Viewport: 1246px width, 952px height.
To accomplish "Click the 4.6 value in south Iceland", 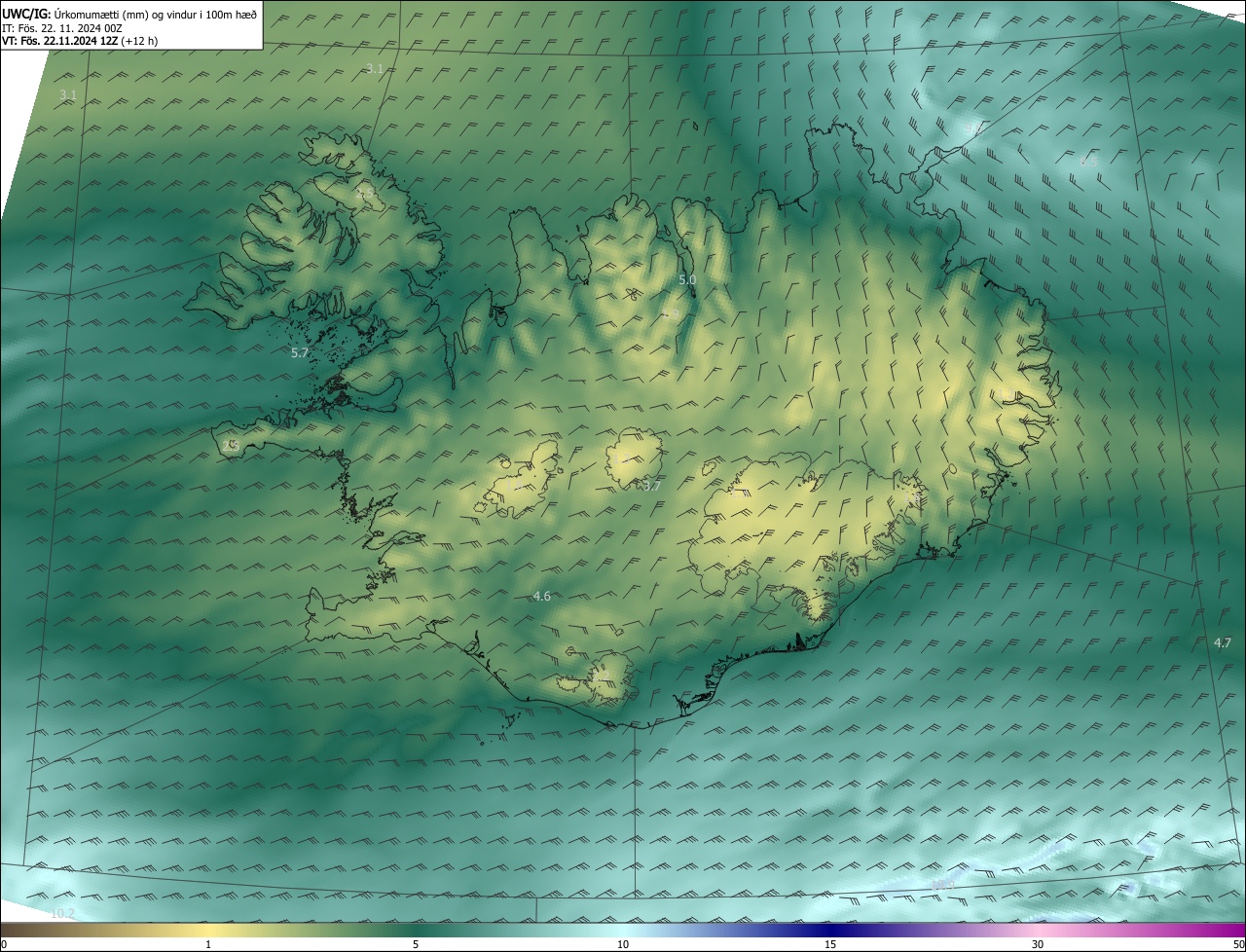I will point(542,597).
